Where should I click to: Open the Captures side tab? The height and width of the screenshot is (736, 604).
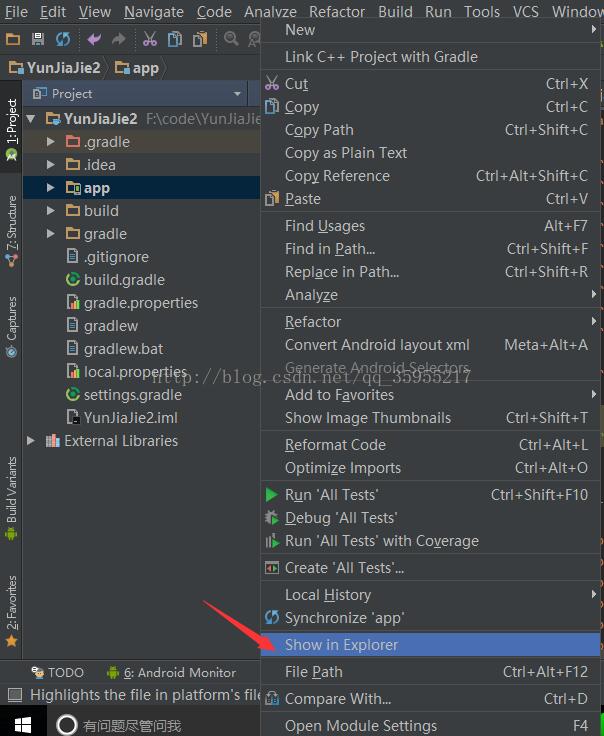coord(11,327)
